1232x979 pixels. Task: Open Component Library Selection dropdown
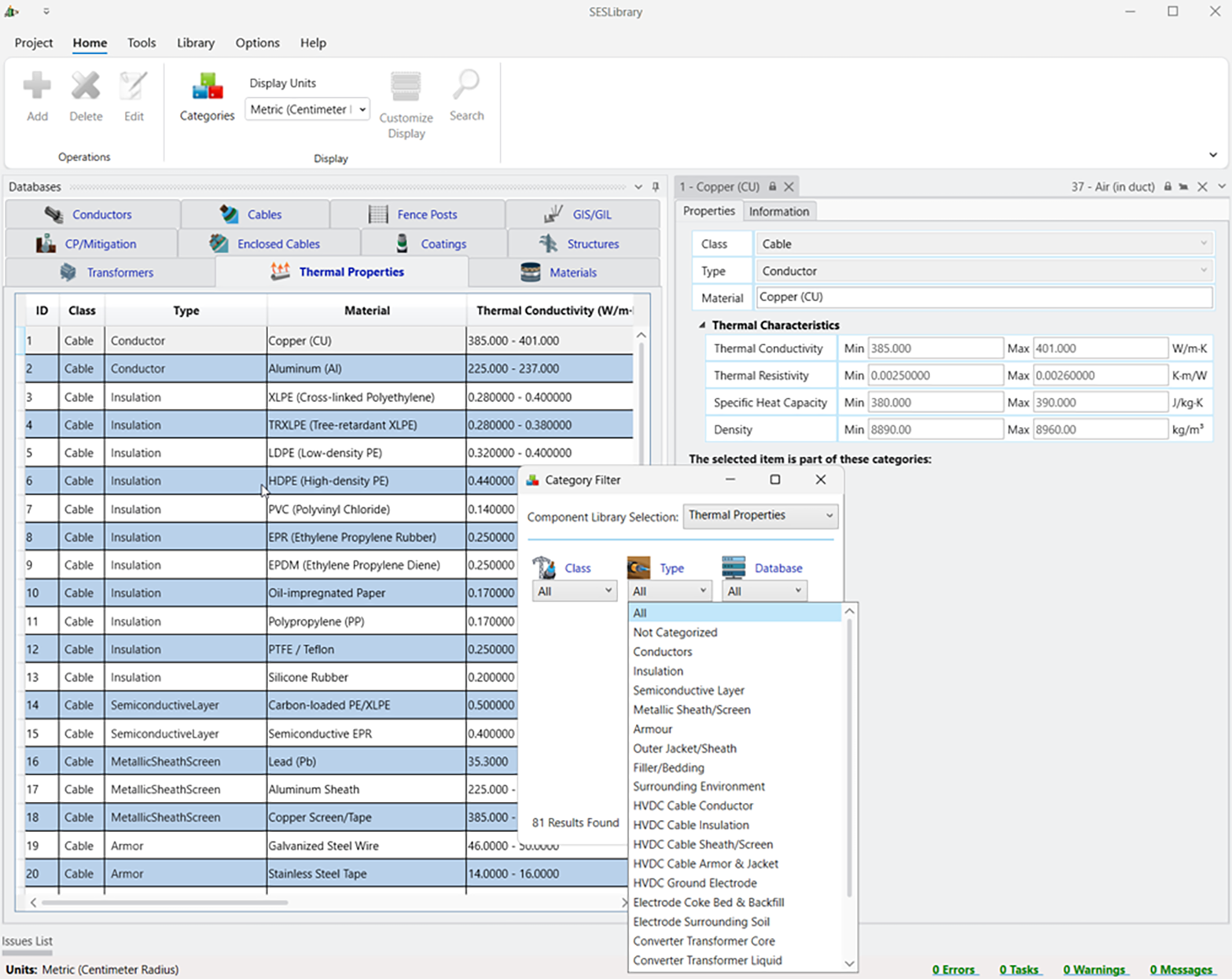(760, 516)
